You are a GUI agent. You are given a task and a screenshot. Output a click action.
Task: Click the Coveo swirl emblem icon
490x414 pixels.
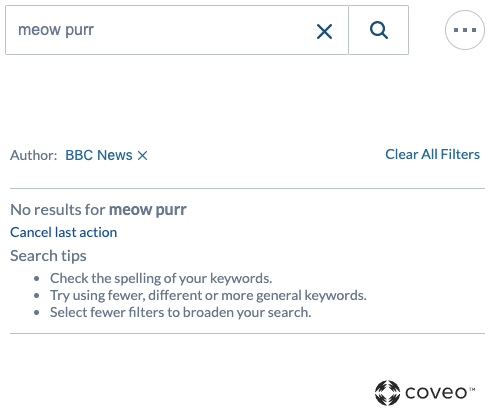tap(387, 393)
